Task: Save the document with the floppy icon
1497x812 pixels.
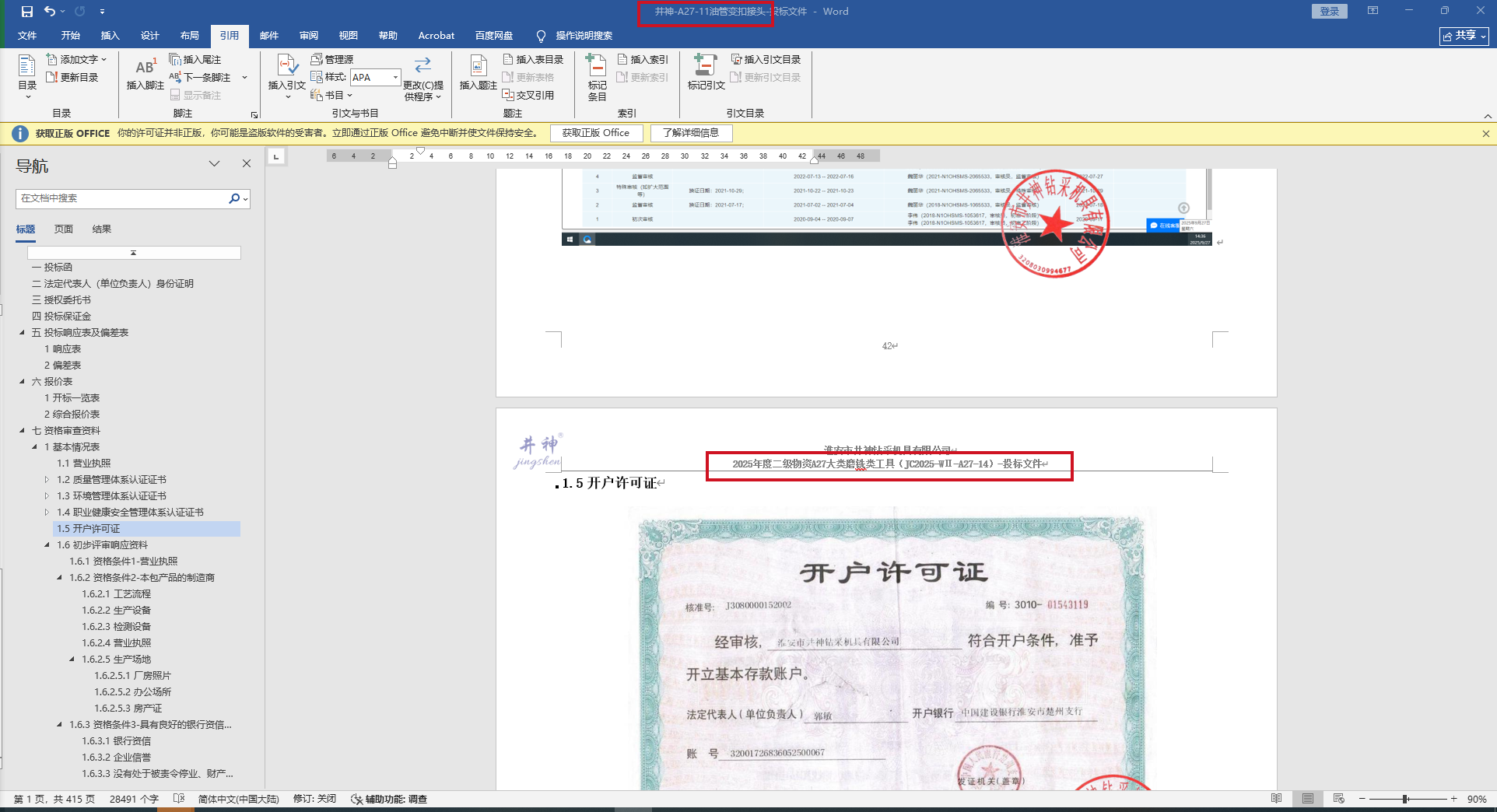Action: click(x=27, y=12)
